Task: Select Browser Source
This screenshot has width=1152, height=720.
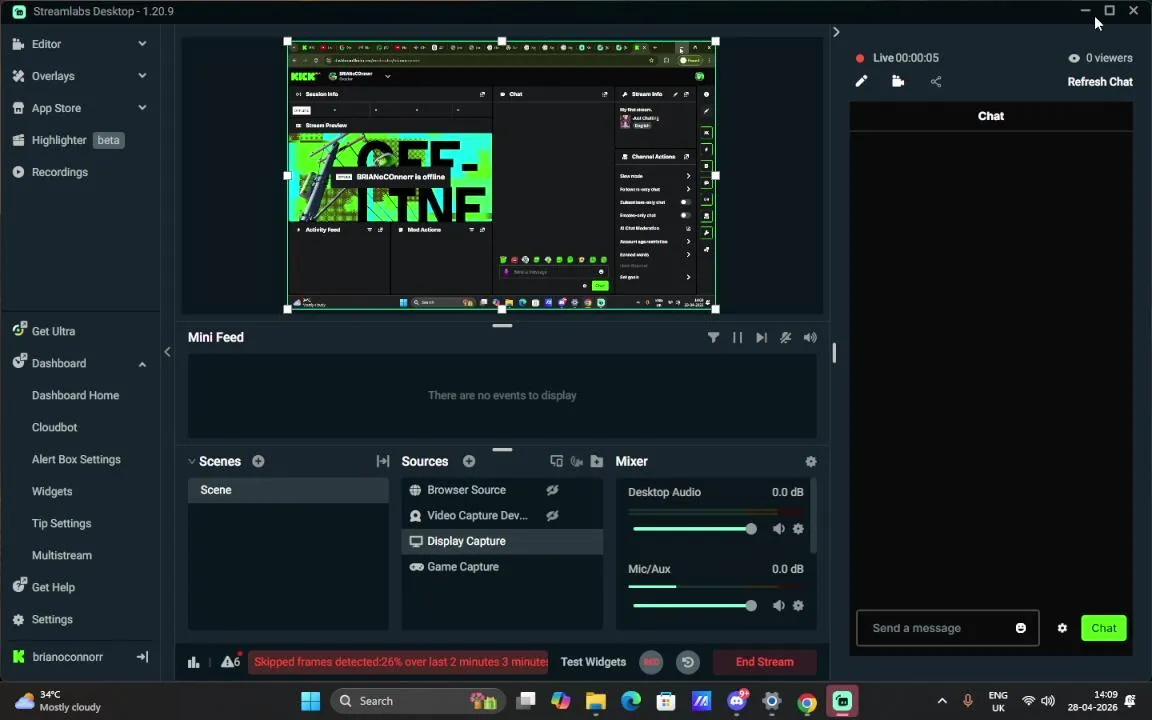Action: 466,490
